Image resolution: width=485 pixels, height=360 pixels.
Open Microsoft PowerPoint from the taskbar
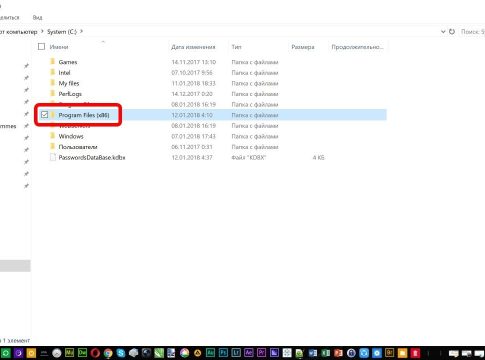[x=338, y=353]
